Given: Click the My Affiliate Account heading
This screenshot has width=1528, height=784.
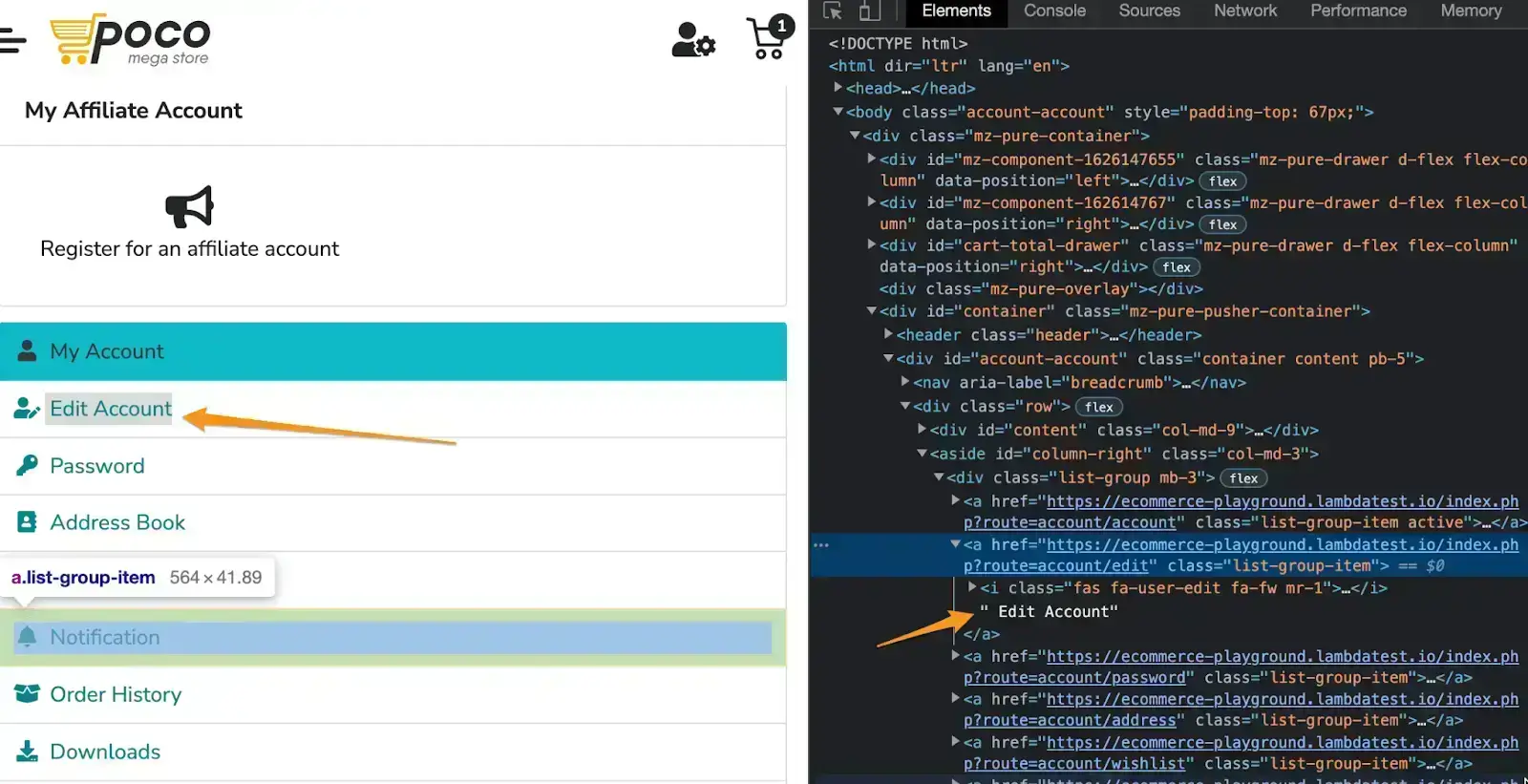Looking at the screenshot, I should click(x=134, y=111).
